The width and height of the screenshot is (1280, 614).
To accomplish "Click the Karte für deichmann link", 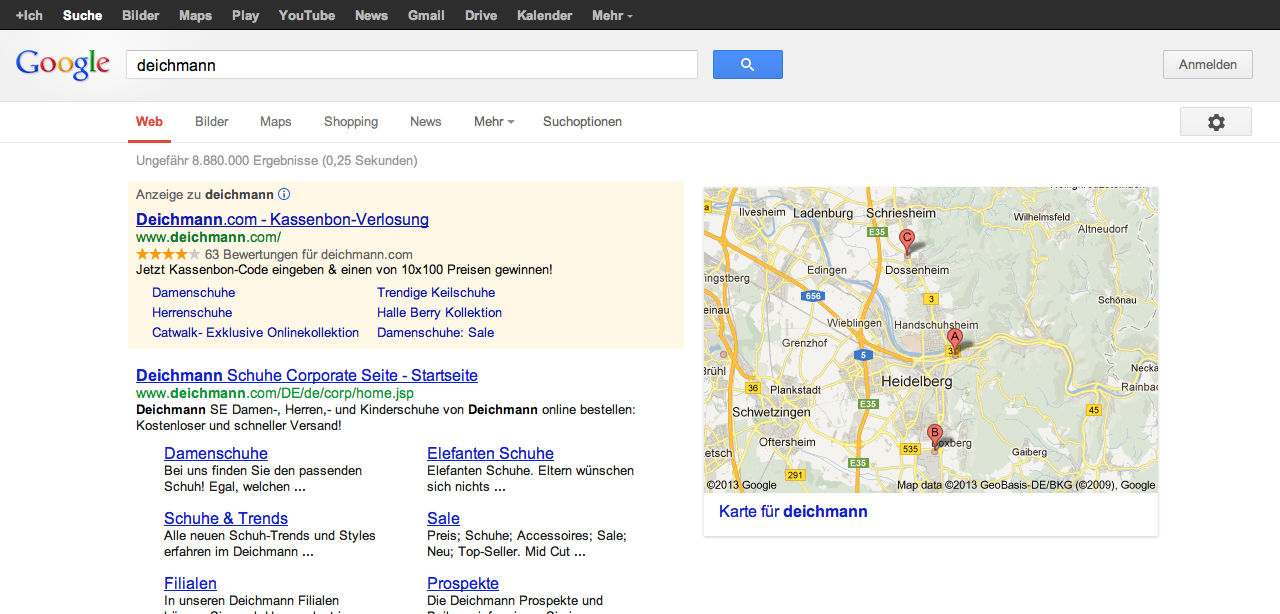I will point(793,512).
